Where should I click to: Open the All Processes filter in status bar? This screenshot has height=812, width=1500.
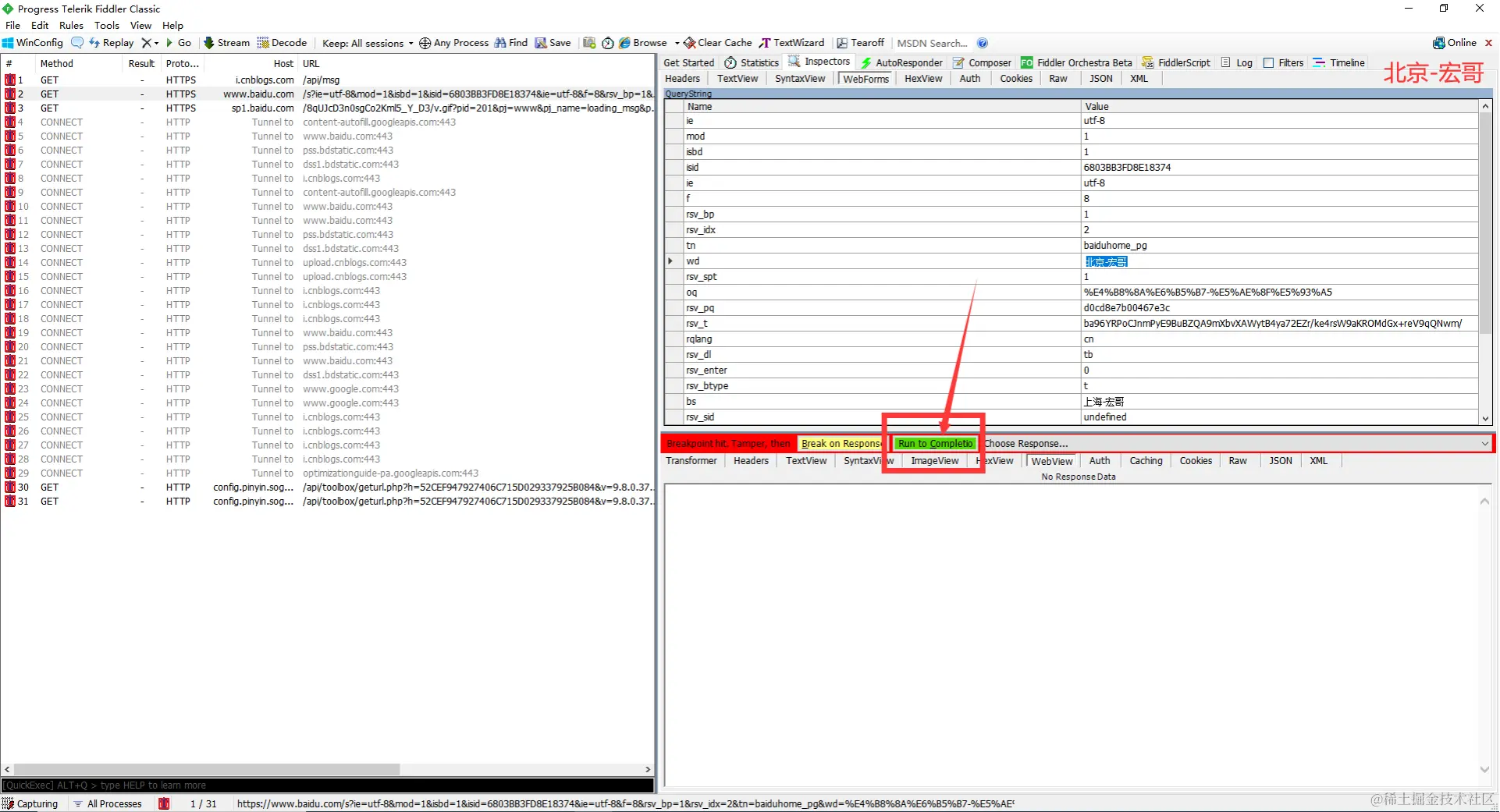(107, 803)
